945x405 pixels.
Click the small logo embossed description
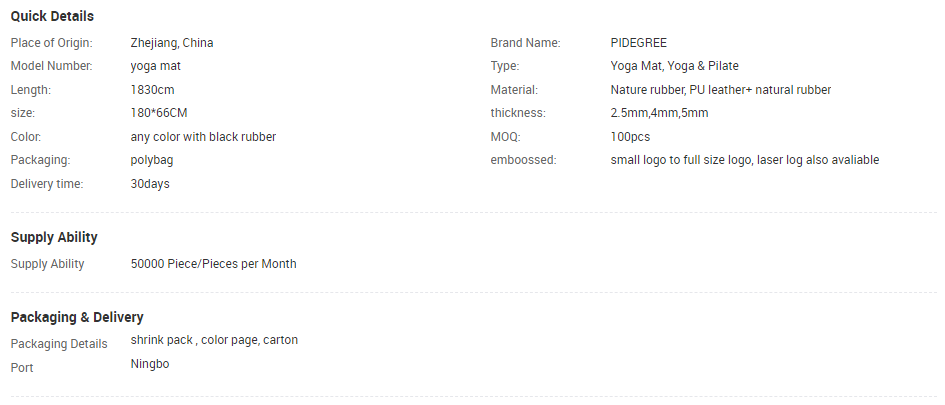coord(744,160)
